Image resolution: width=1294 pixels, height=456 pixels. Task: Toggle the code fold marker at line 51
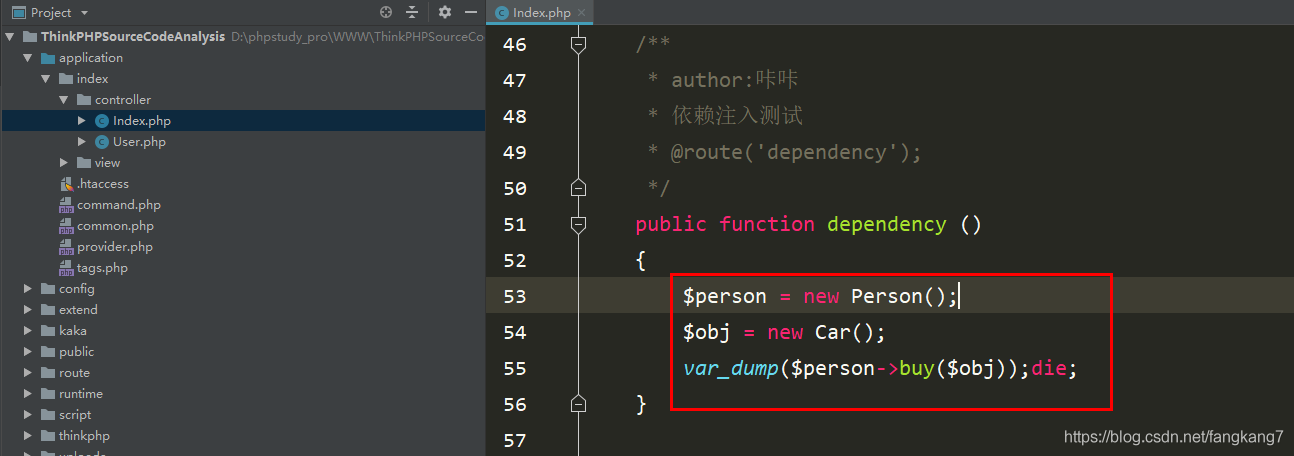(577, 224)
